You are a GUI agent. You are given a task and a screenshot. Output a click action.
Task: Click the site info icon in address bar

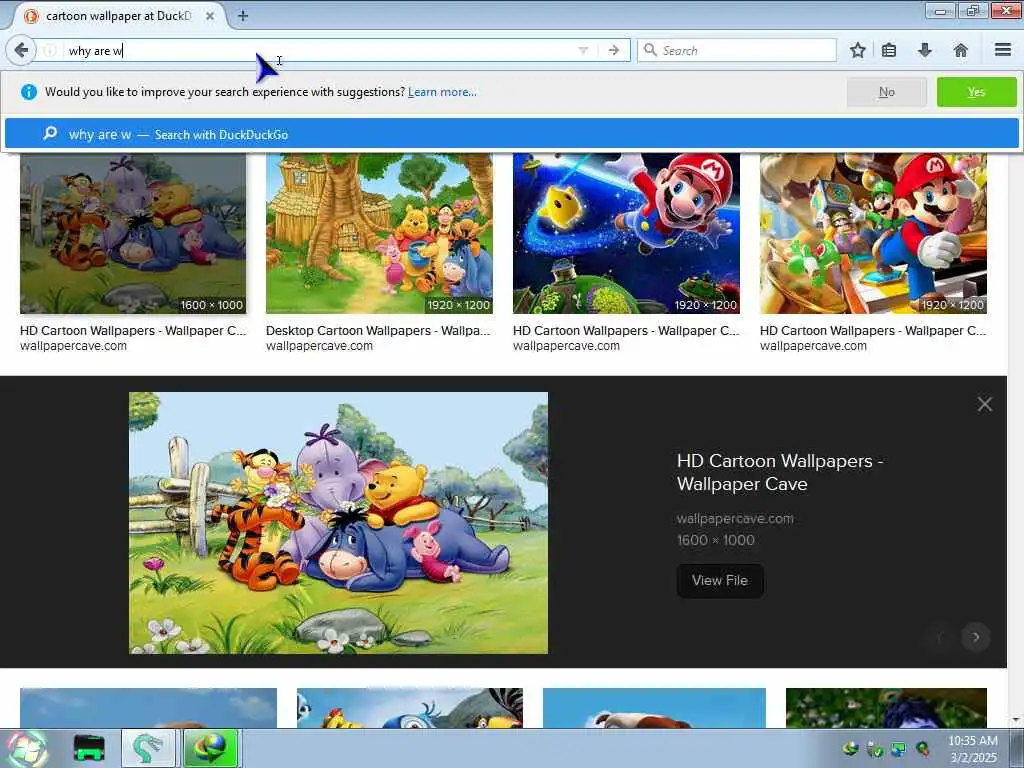(x=50, y=50)
